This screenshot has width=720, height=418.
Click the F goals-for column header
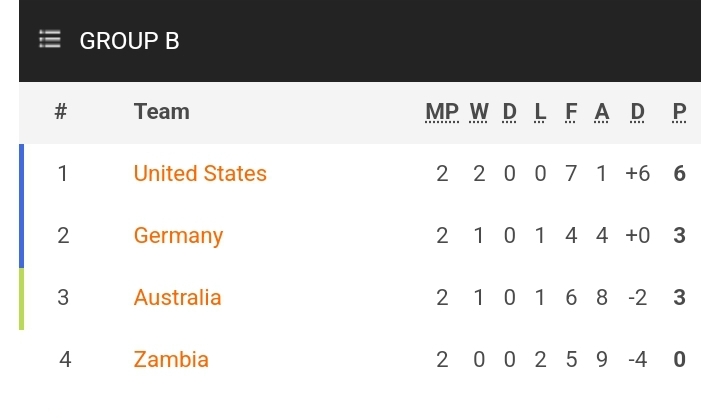click(571, 112)
